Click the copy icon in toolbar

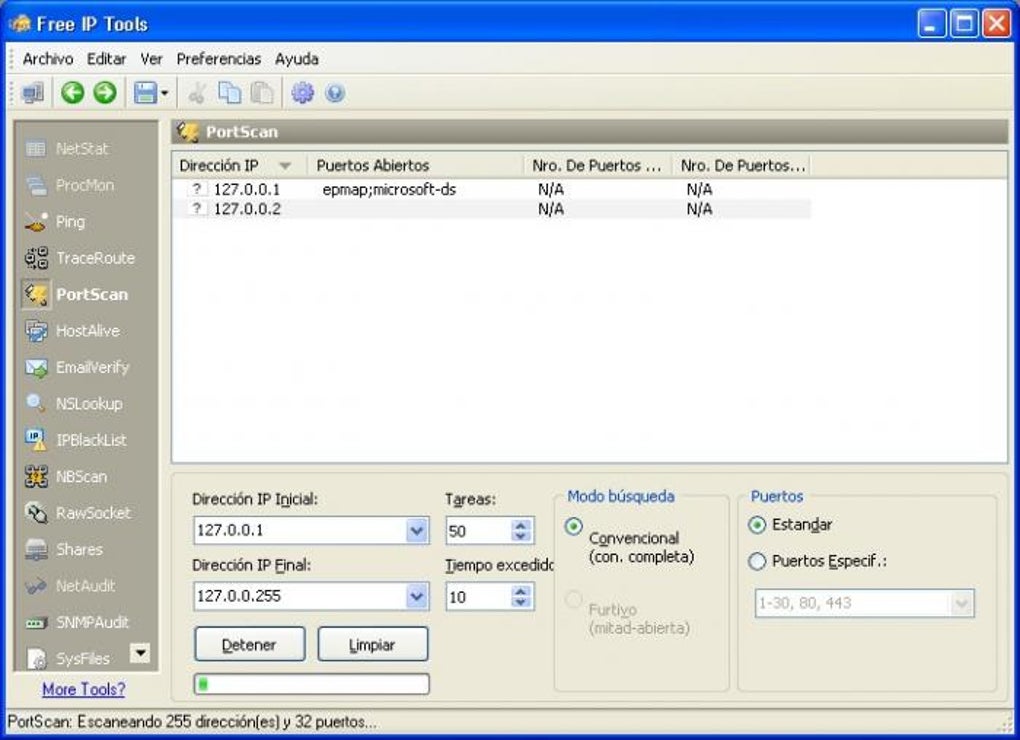pos(229,93)
